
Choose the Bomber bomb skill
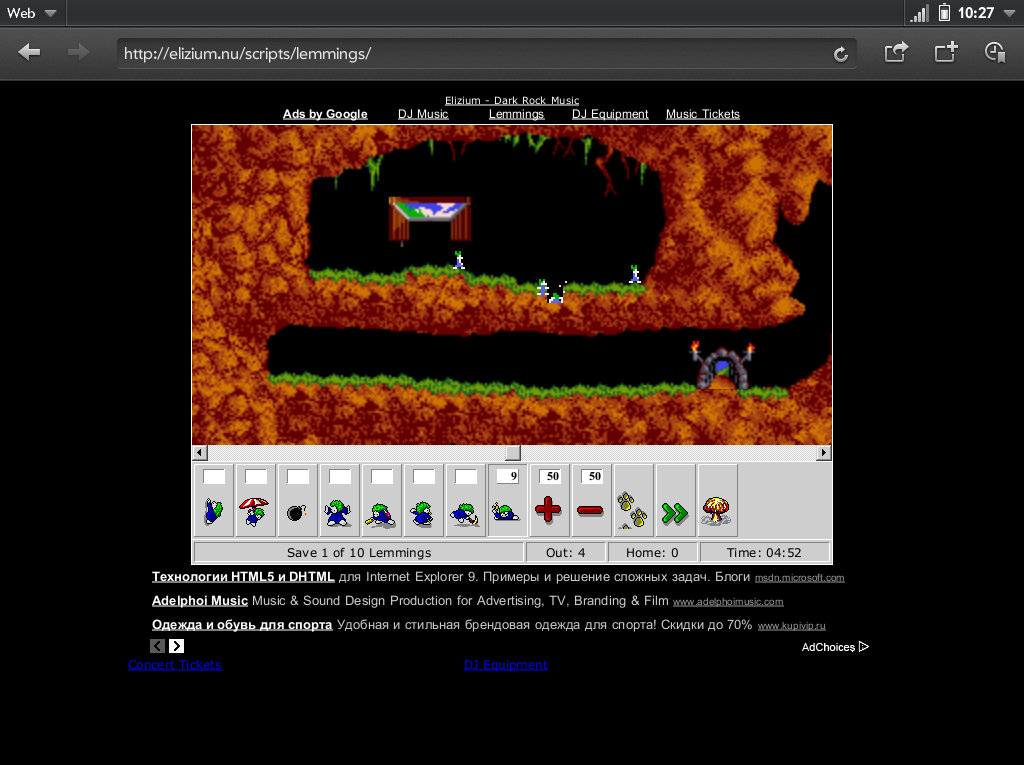pyautogui.click(x=298, y=501)
